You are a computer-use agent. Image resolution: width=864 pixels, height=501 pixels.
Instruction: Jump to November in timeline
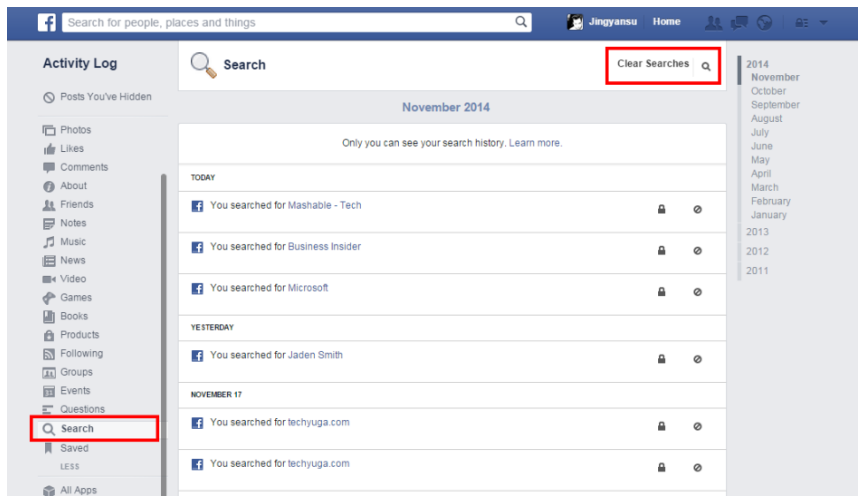pyautogui.click(x=775, y=77)
